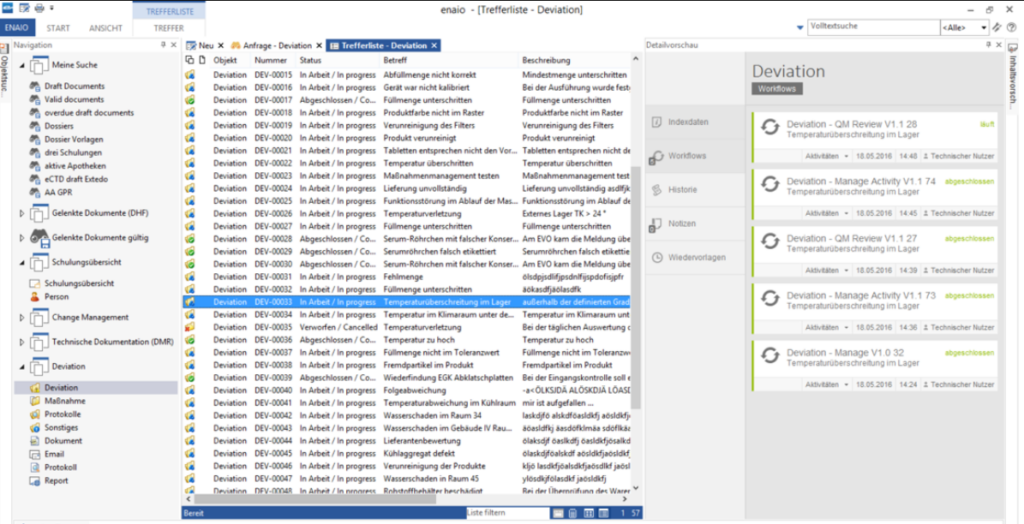Click the icon of row DEV-00035
The height and width of the screenshot is (524, 1024).
click(190, 327)
